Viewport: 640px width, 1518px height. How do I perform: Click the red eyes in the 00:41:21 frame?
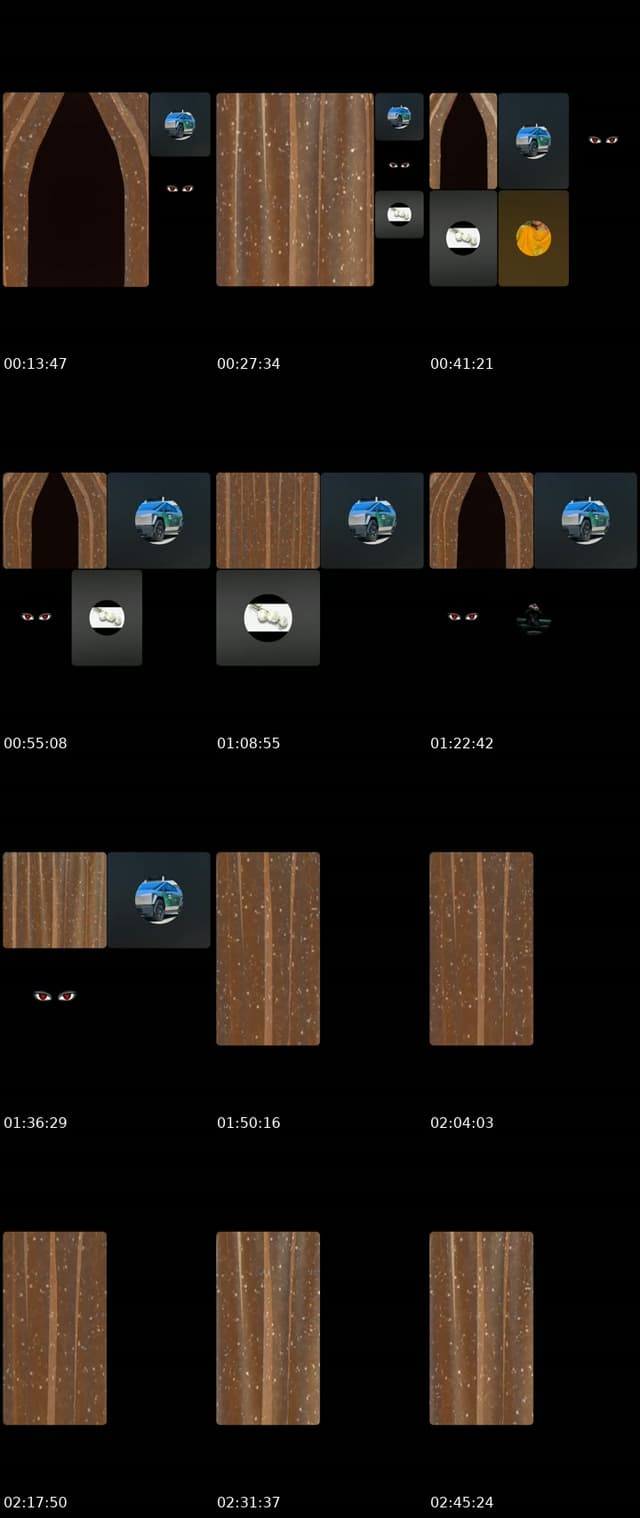[603, 140]
